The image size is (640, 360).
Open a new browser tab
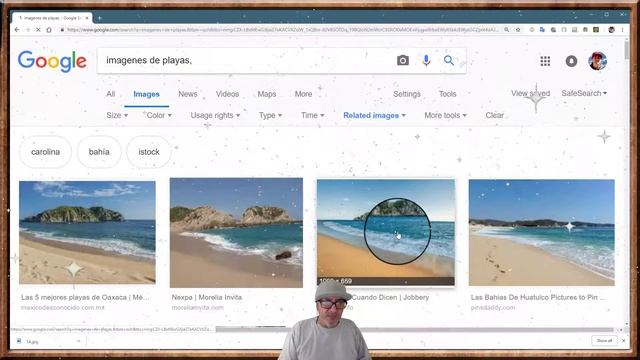pyautogui.click(x=100, y=18)
